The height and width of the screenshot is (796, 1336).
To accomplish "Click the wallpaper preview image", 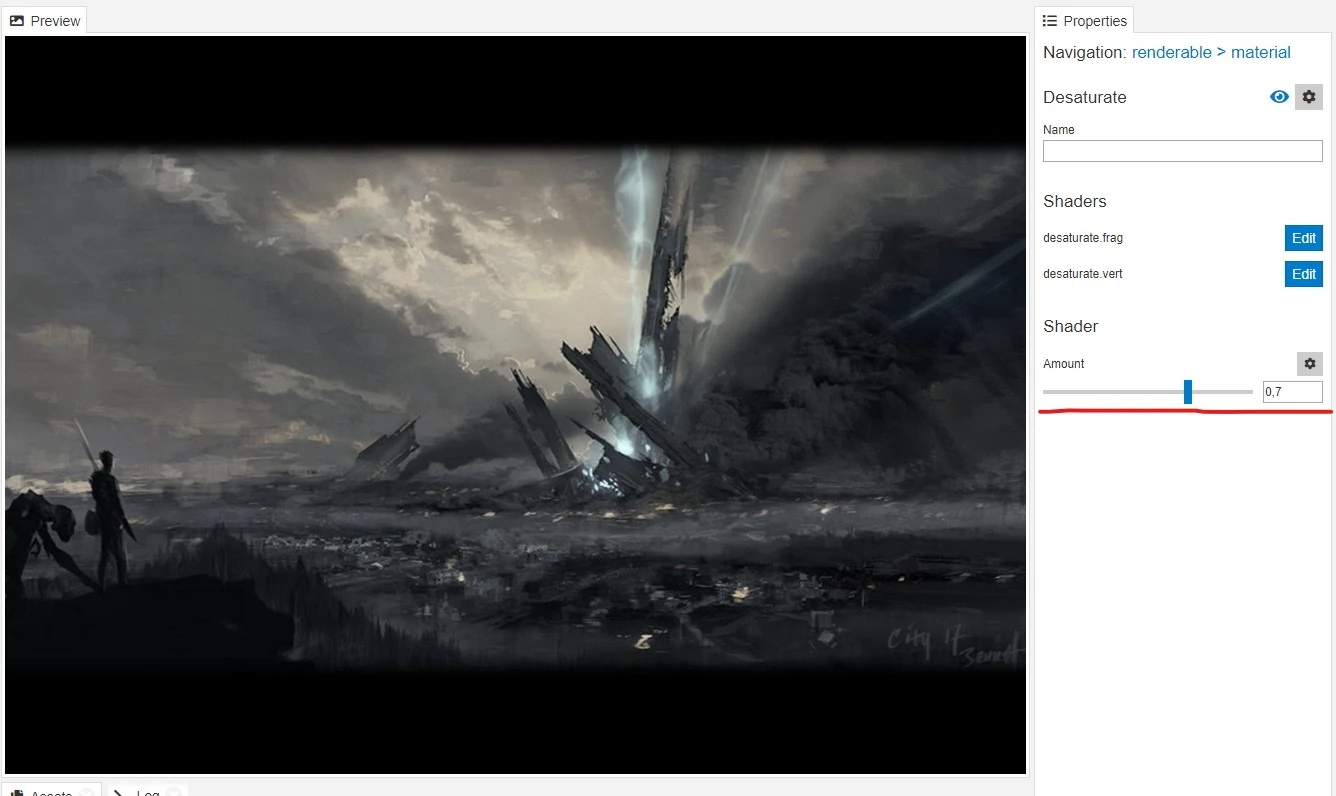I will click(516, 405).
